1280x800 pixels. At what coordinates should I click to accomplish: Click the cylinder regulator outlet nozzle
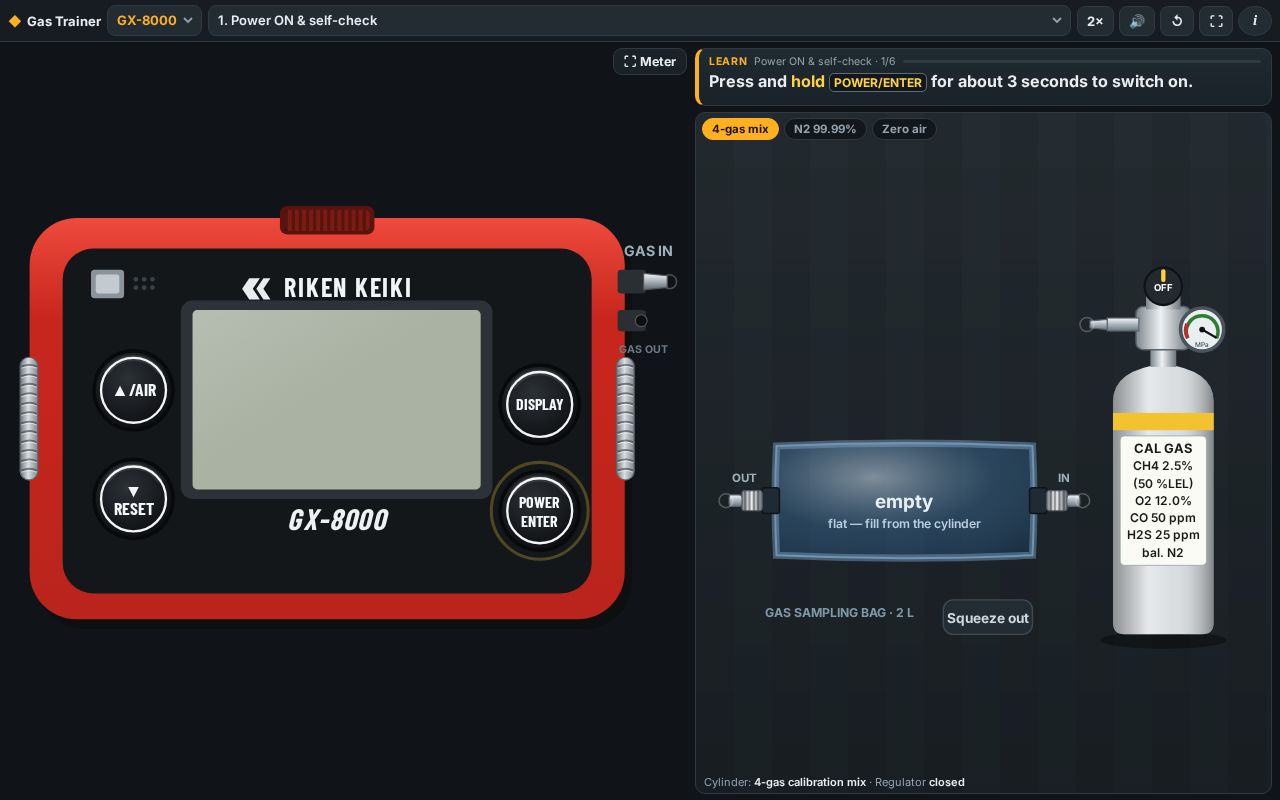point(1108,324)
